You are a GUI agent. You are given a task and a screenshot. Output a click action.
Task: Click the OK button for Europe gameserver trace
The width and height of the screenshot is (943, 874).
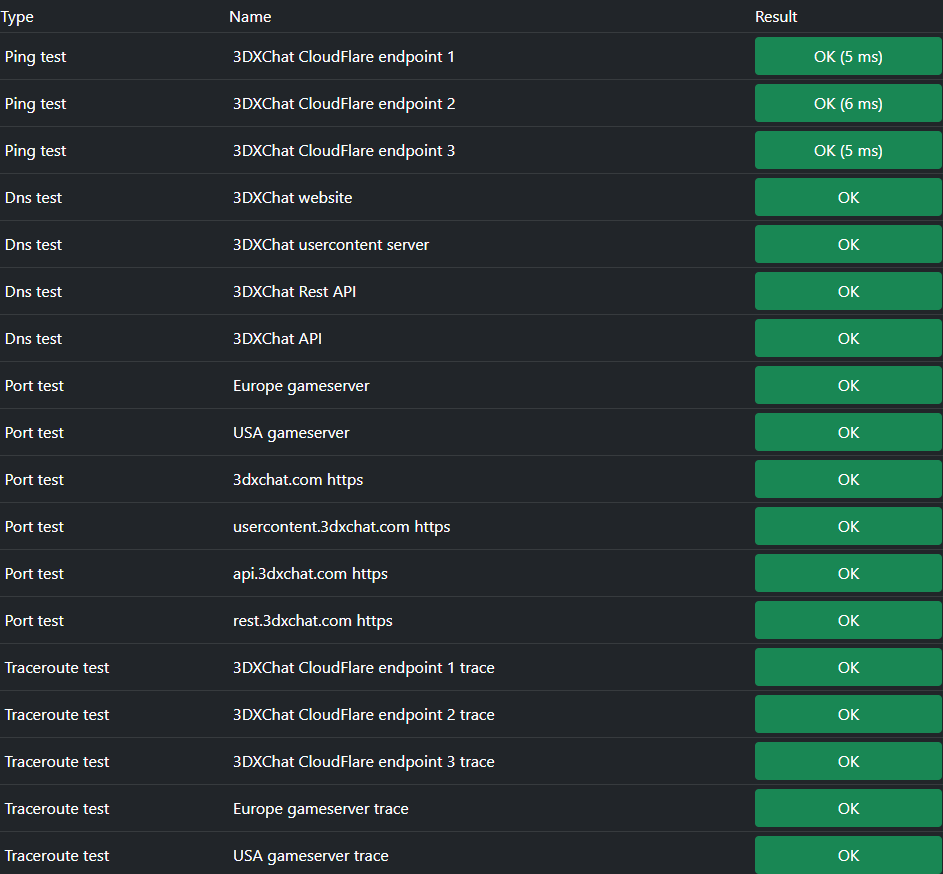click(x=847, y=808)
